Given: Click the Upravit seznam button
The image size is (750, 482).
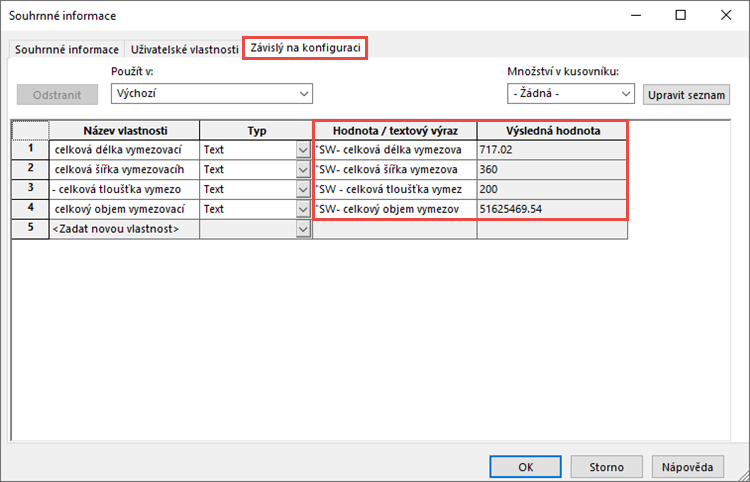Looking at the screenshot, I should (686, 94).
